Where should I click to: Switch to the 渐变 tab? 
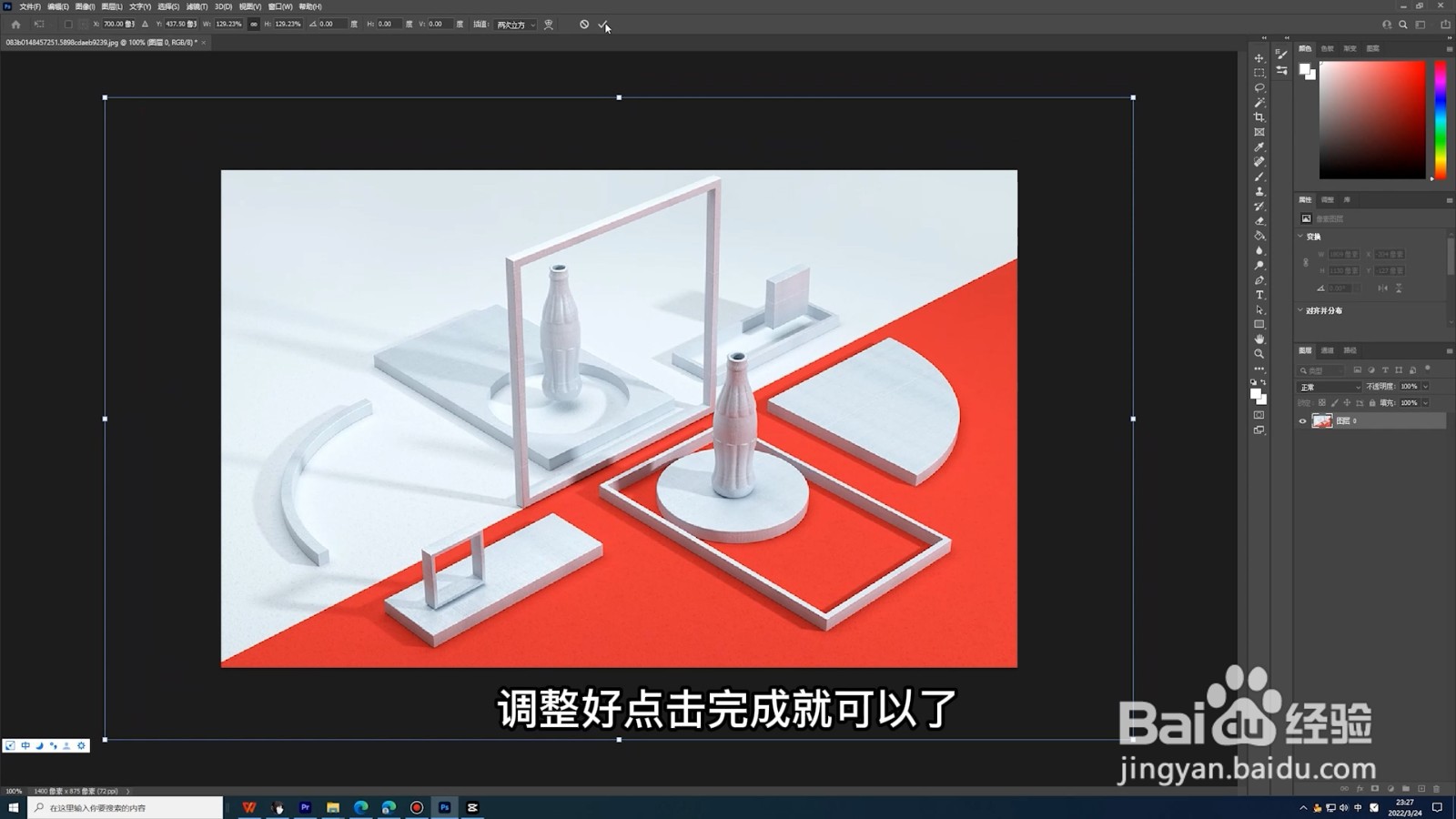[1350, 48]
